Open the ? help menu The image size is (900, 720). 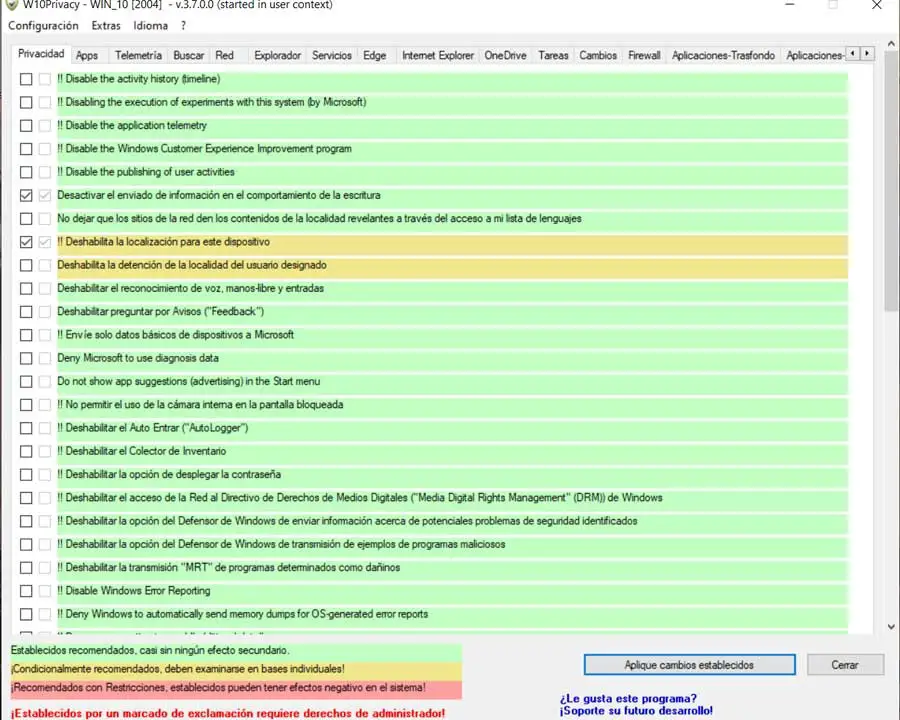(x=183, y=26)
